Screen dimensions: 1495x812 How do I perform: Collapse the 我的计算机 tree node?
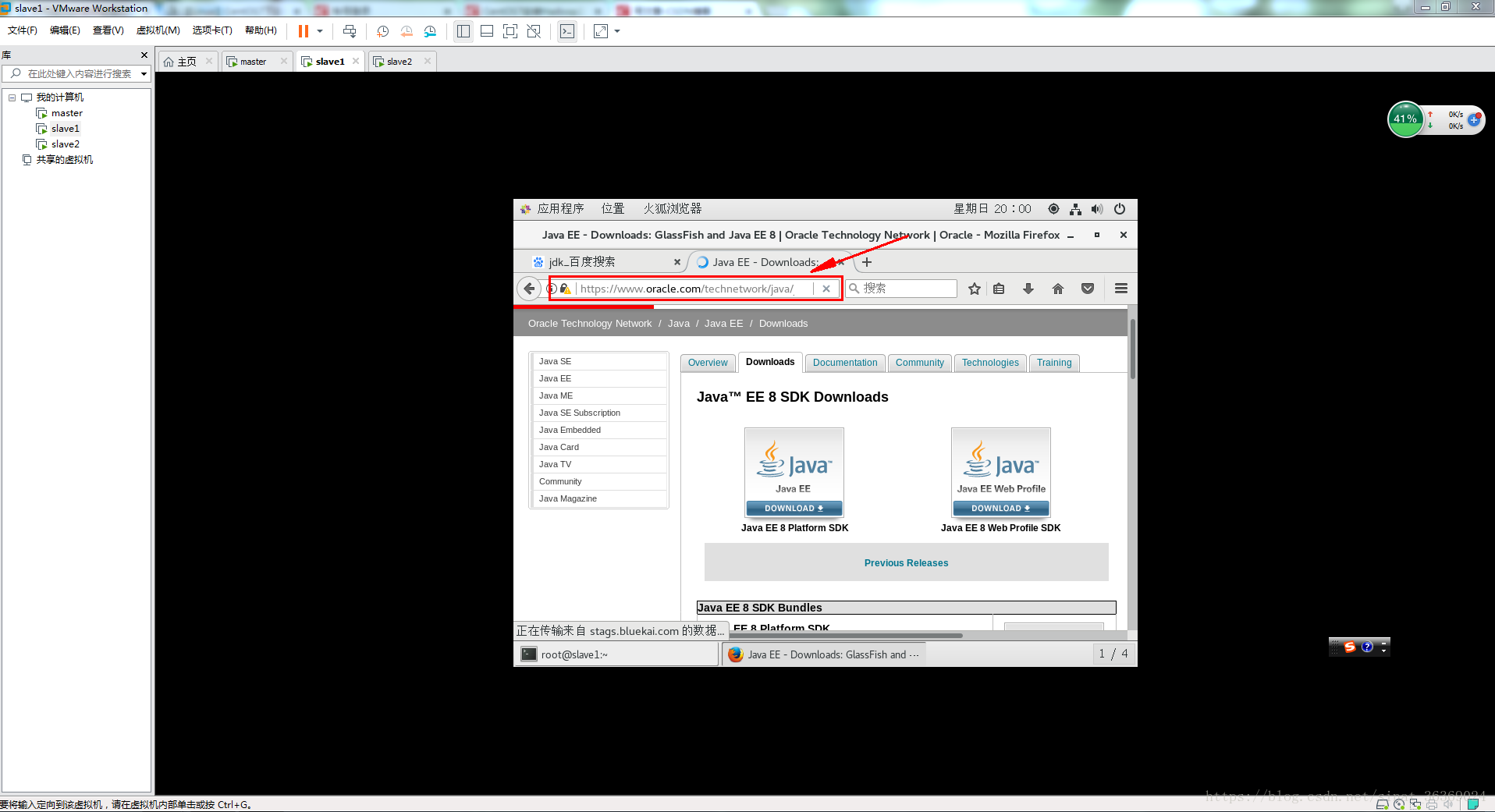(x=12, y=98)
